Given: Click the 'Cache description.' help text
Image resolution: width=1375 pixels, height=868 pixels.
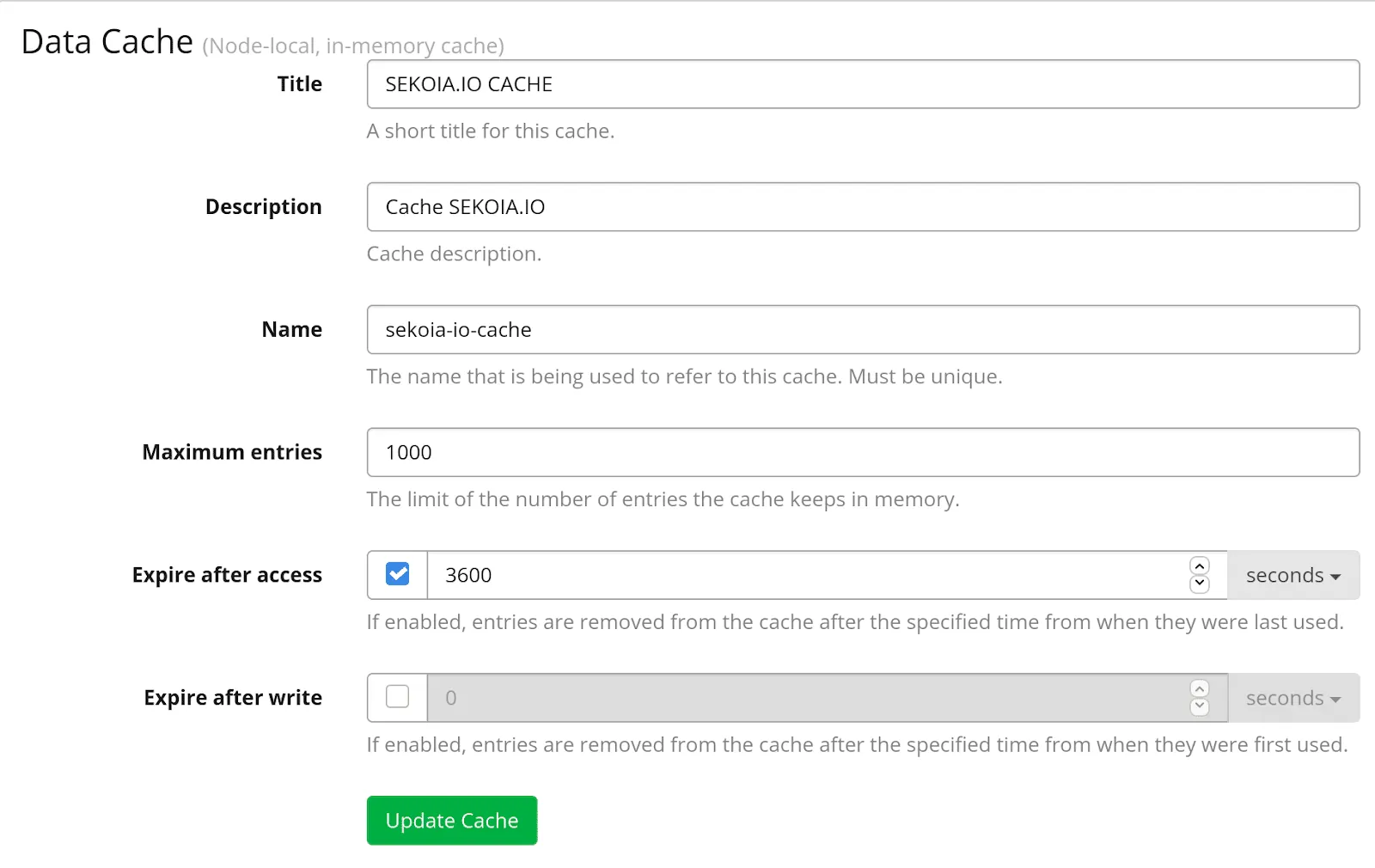Looking at the screenshot, I should [x=454, y=254].
